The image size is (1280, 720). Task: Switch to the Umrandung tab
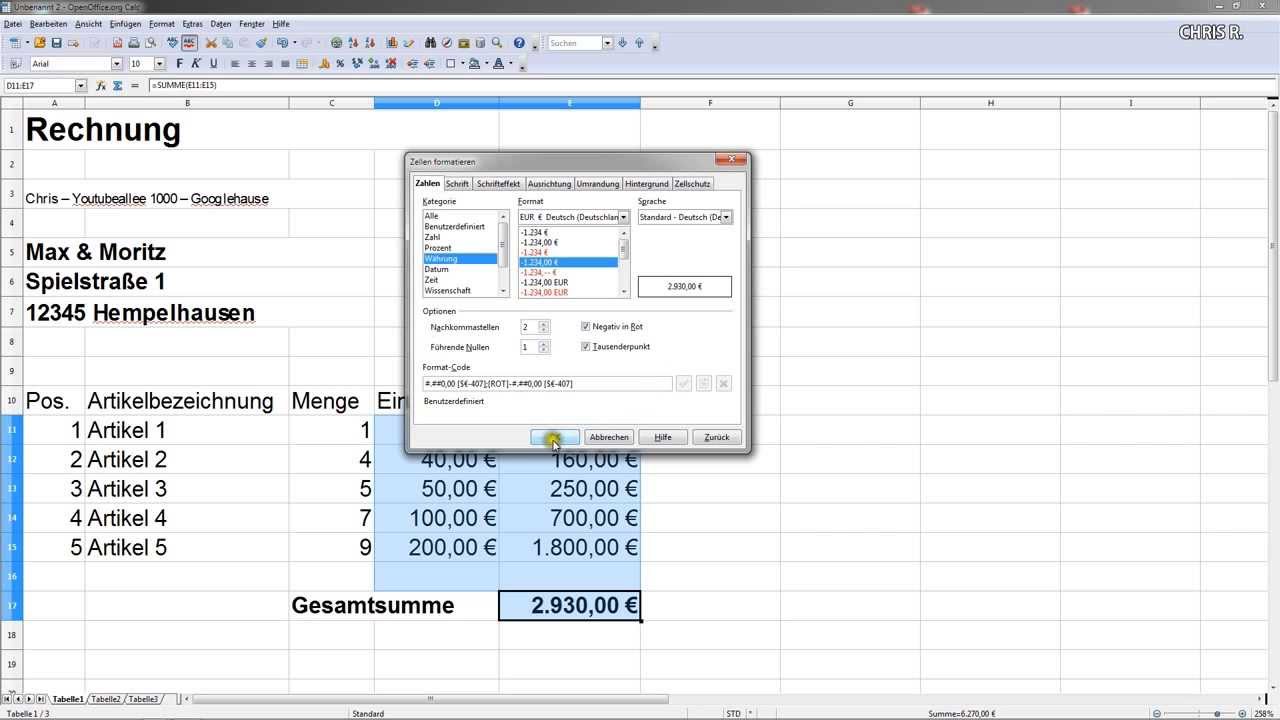pyautogui.click(x=597, y=184)
